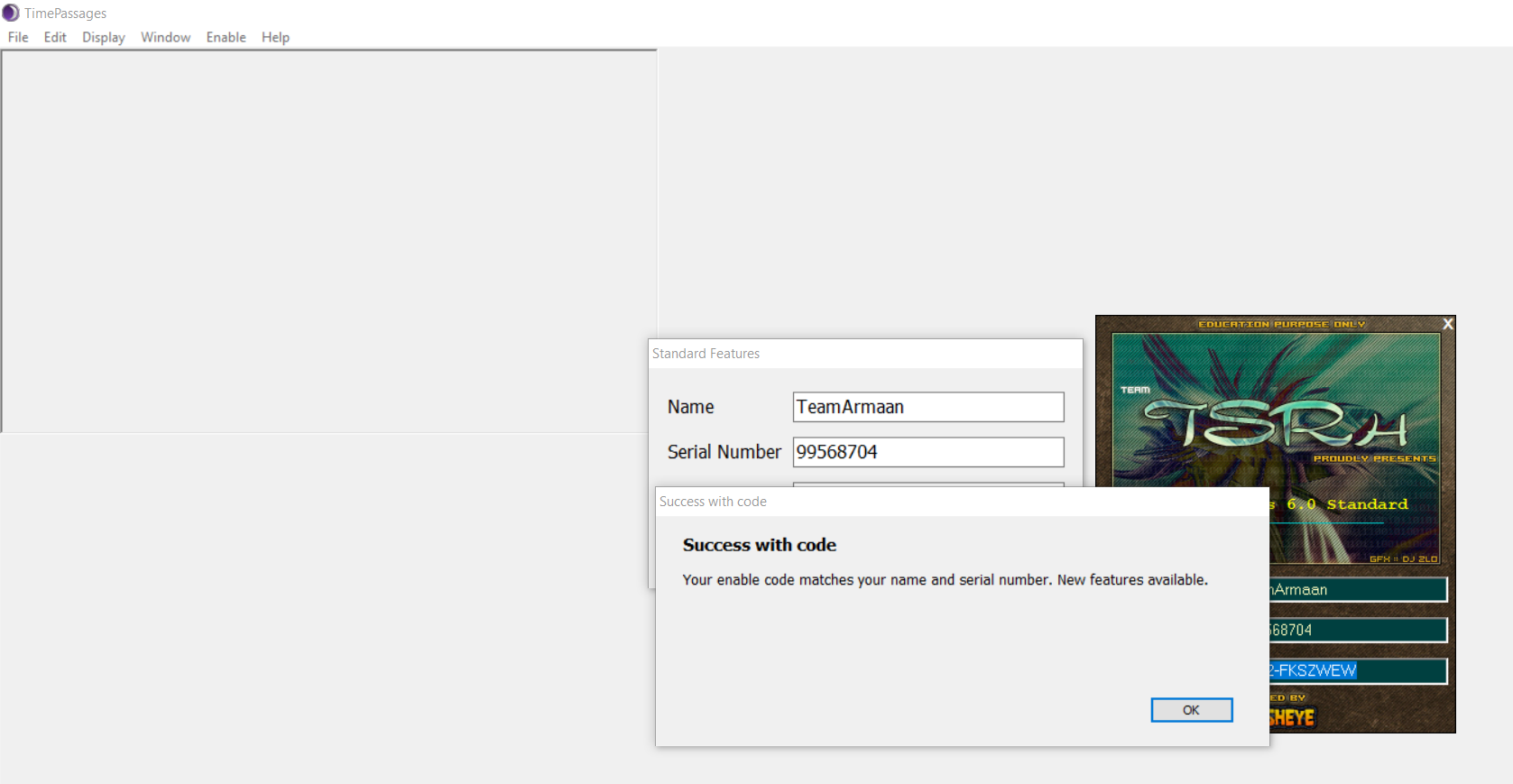Click the "Standard Features" dialog title
Image resolution: width=1513 pixels, height=784 pixels.
[x=706, y=354]
